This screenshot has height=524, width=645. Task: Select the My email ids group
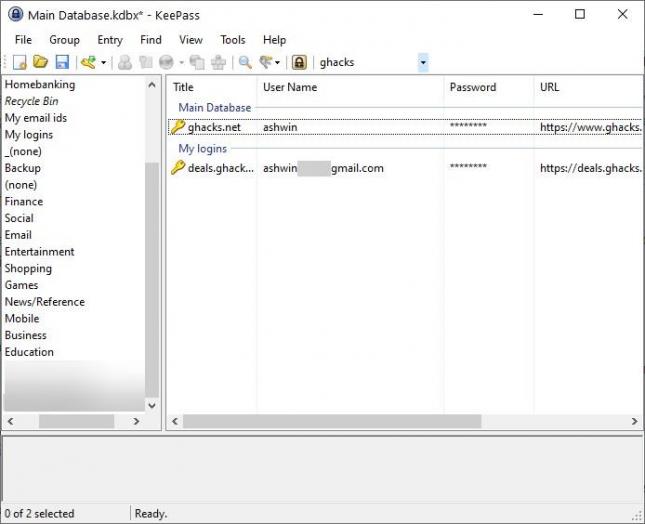click(35, 118)
